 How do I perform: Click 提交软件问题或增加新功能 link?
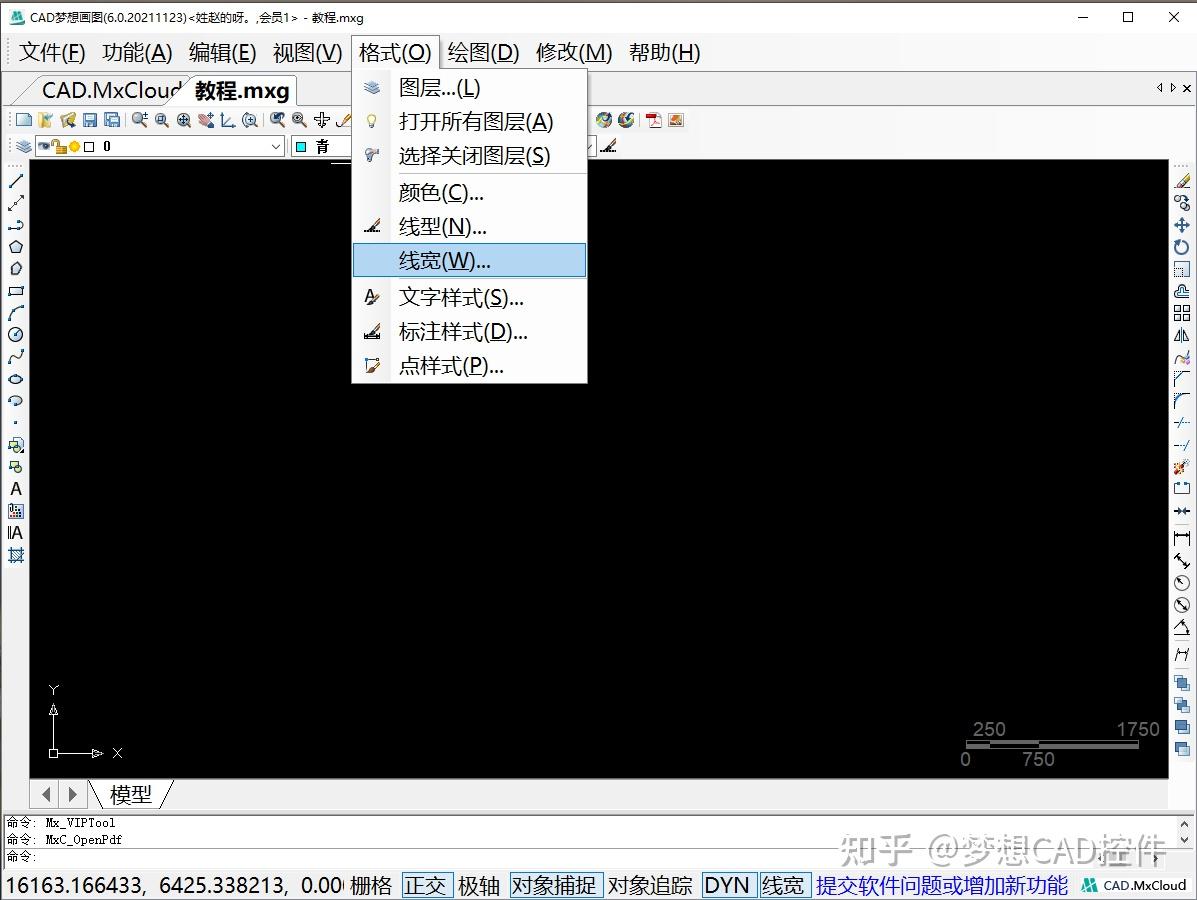(x=941, y=885)
